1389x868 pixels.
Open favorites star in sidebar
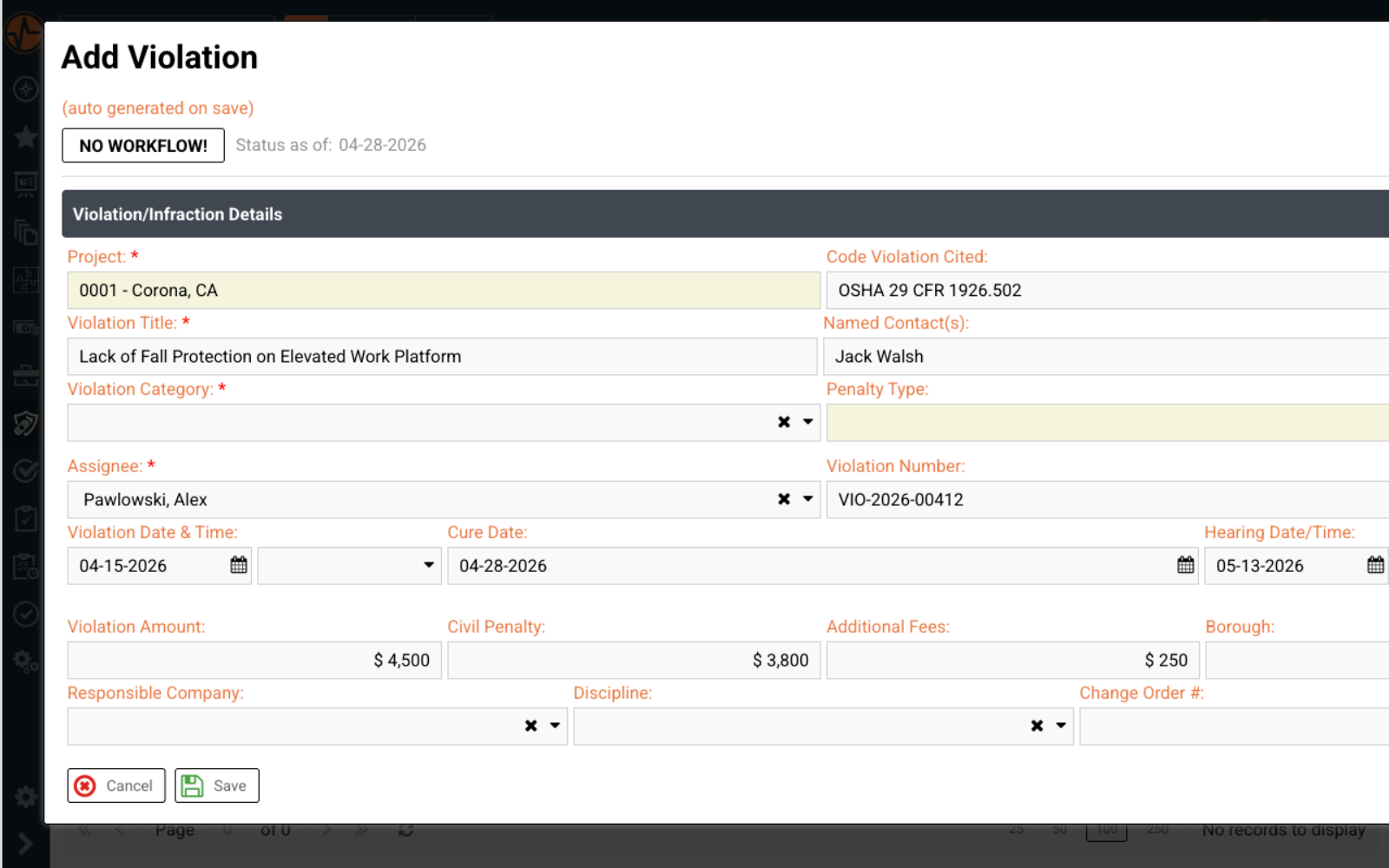[25, 136]
